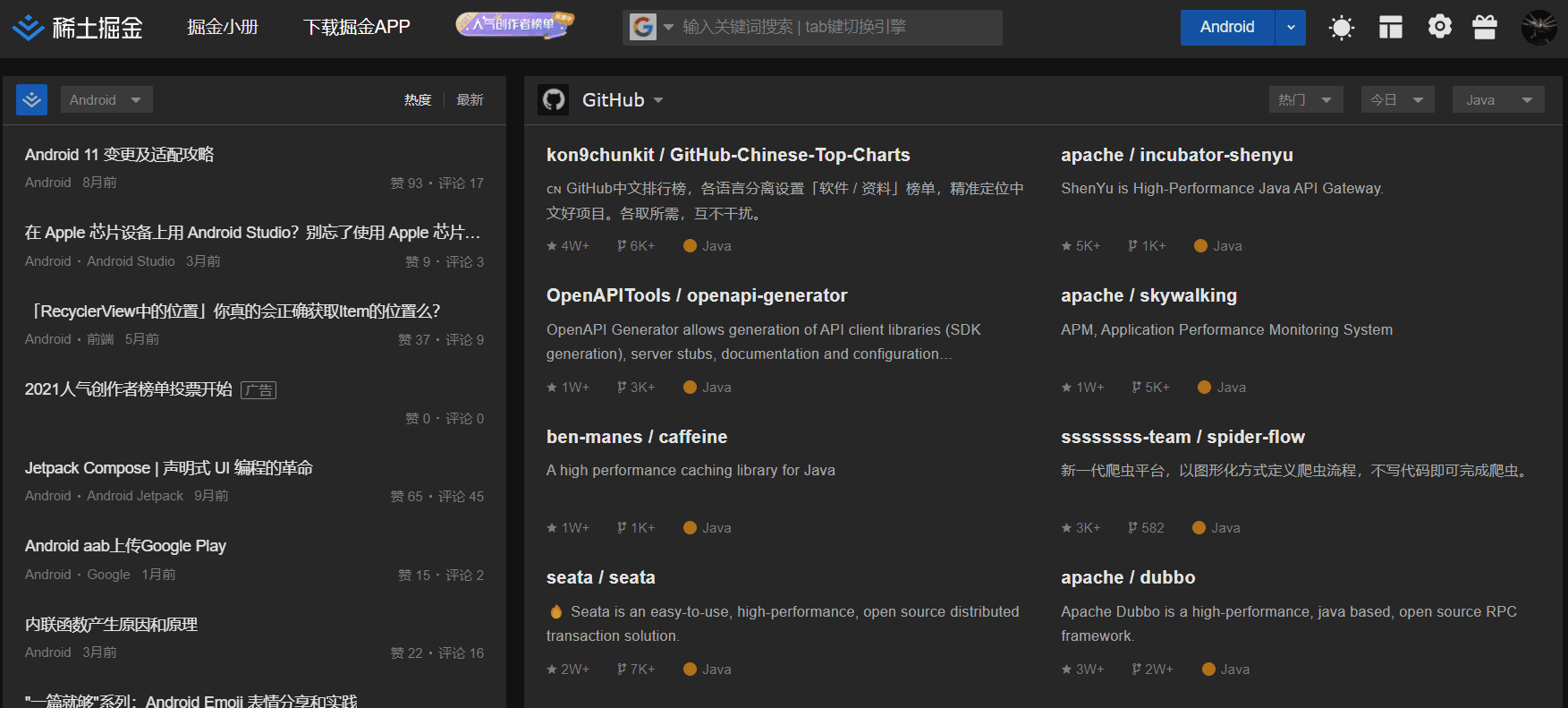Image resolution: width=1568 pixels, height=708 pixels.
Task: Click the blue Juejin icon in left panel
Action: pyautogui.click(x=32, y=100)
